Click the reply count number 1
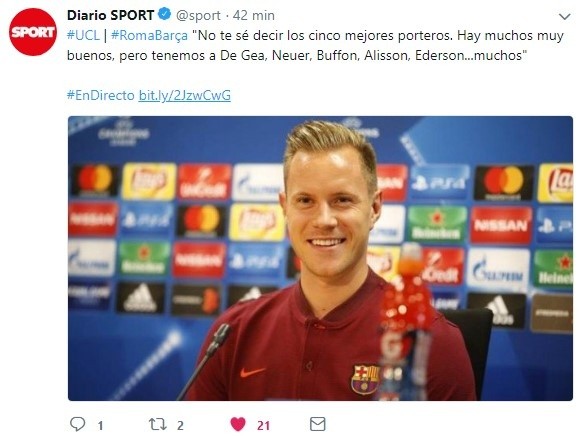Image resolution: width=583 pixels, height=437 pixels. [100, 425]
